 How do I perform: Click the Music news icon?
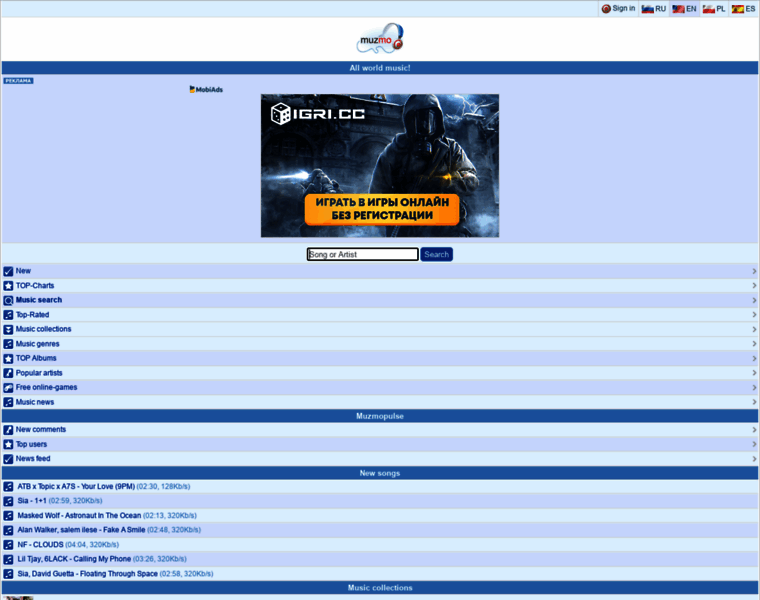click(8, 402)
